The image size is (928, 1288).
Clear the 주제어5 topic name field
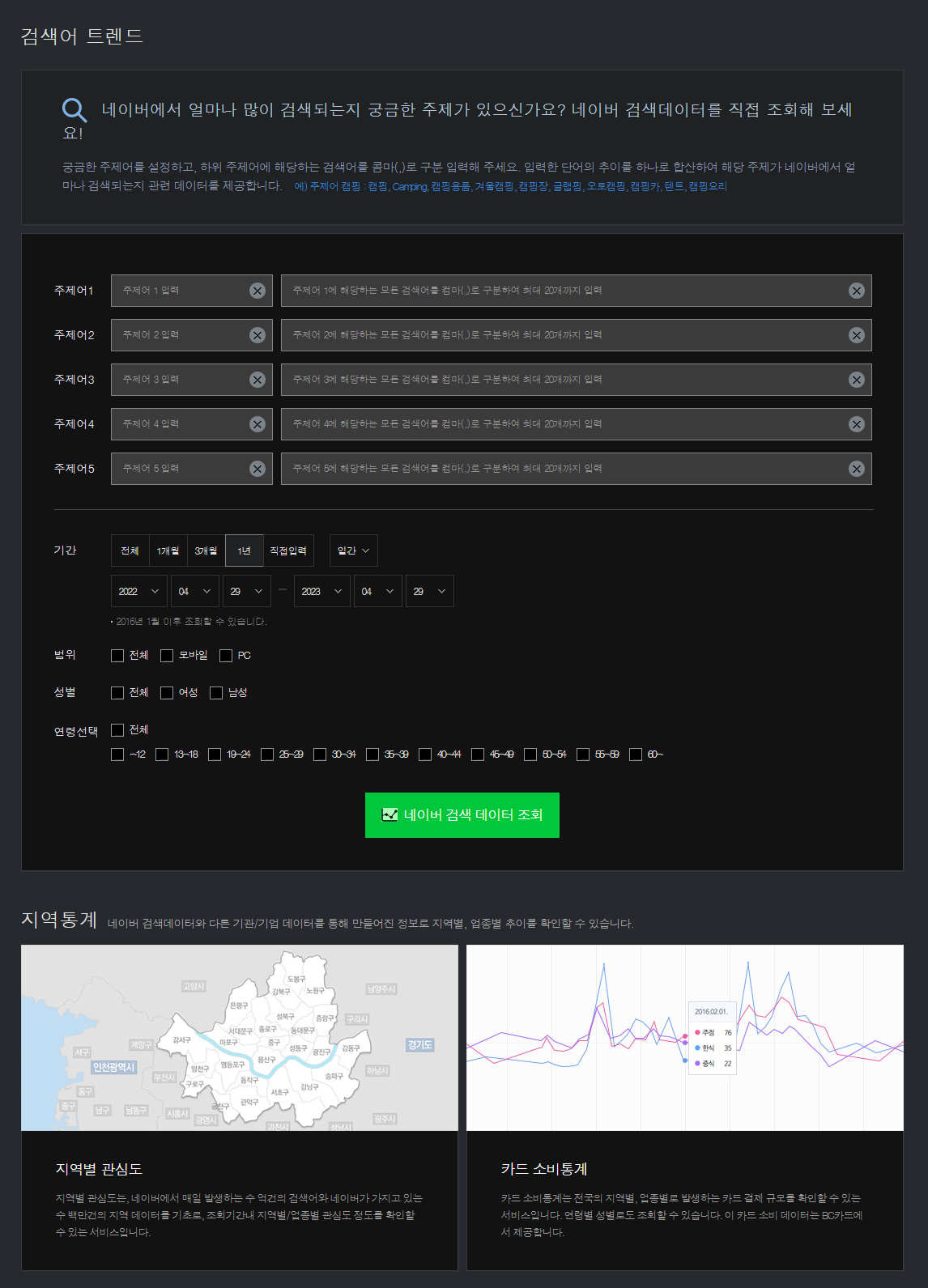coord(258,469)
